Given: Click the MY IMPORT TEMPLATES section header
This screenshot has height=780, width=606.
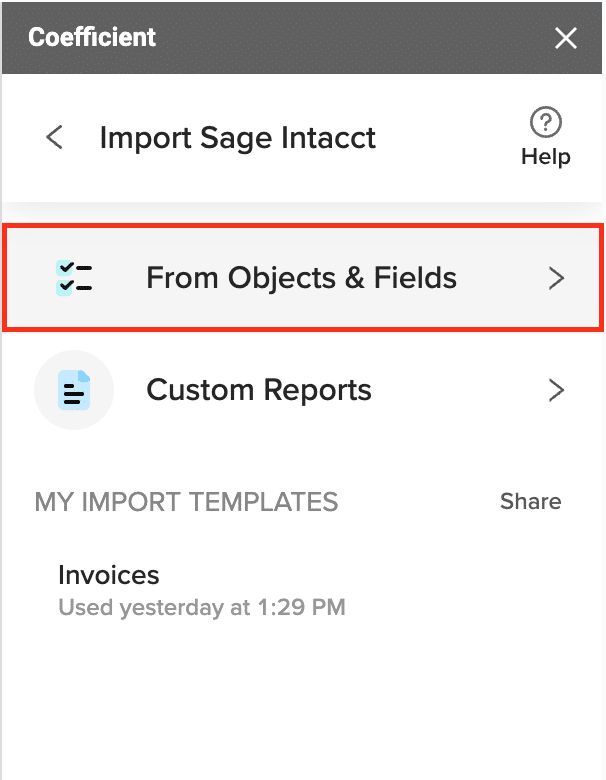Looking at the screenshot, I should 186,502.
